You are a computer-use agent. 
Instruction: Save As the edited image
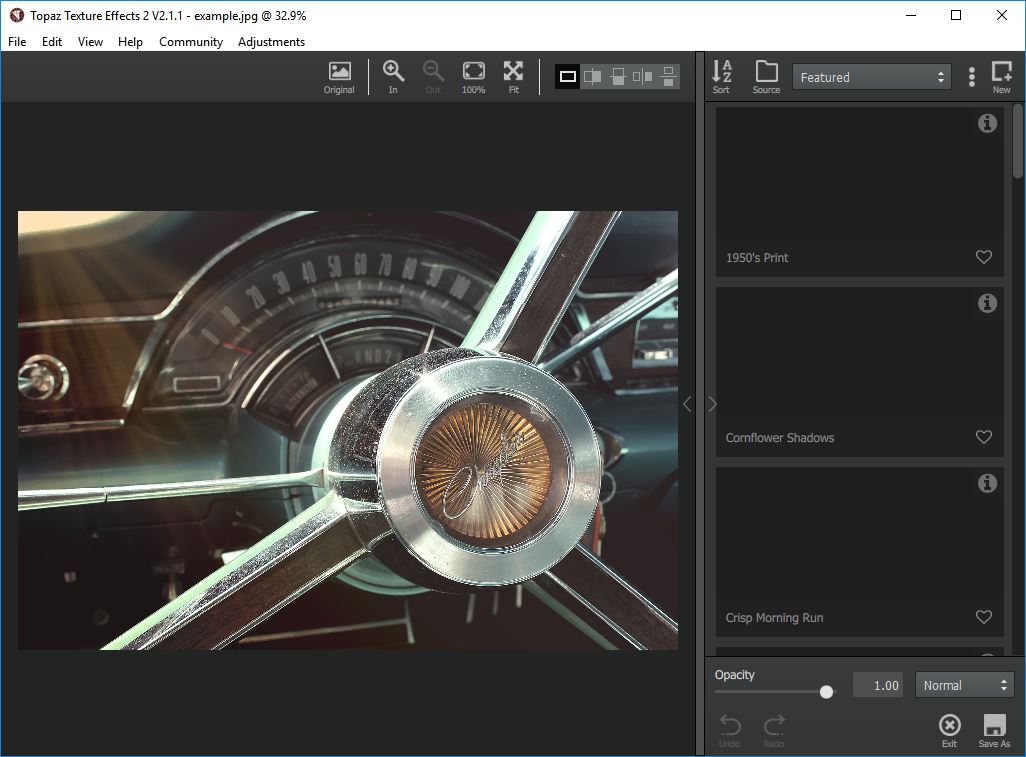point(994,731)
